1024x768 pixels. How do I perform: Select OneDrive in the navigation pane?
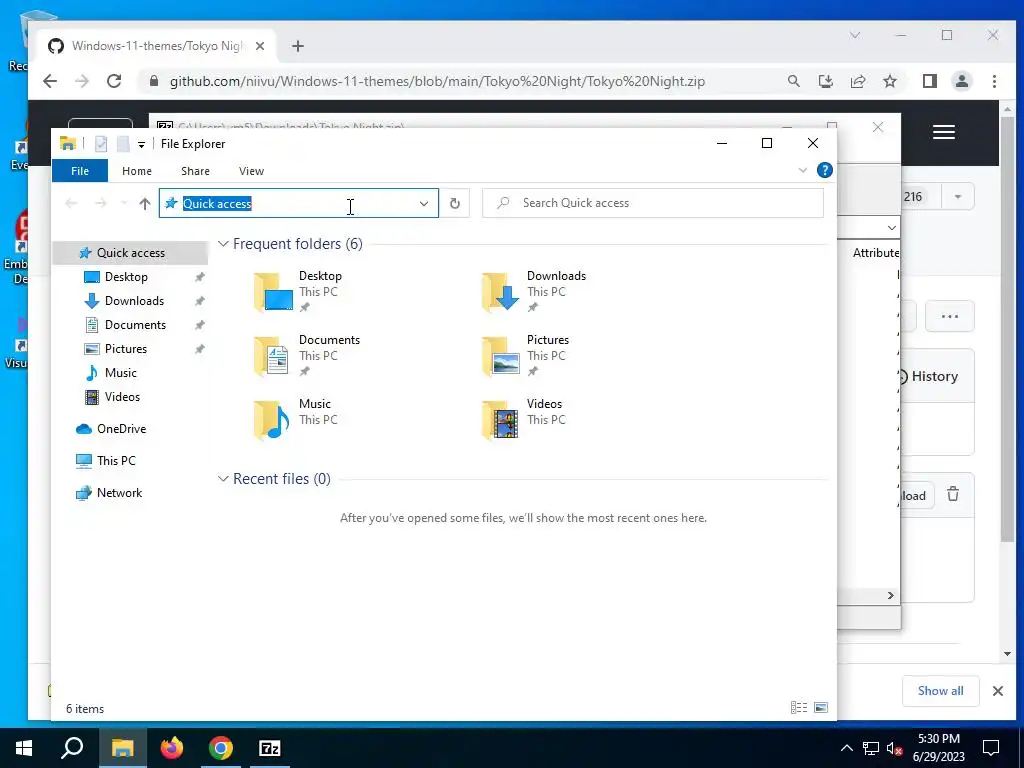(121, 429)
